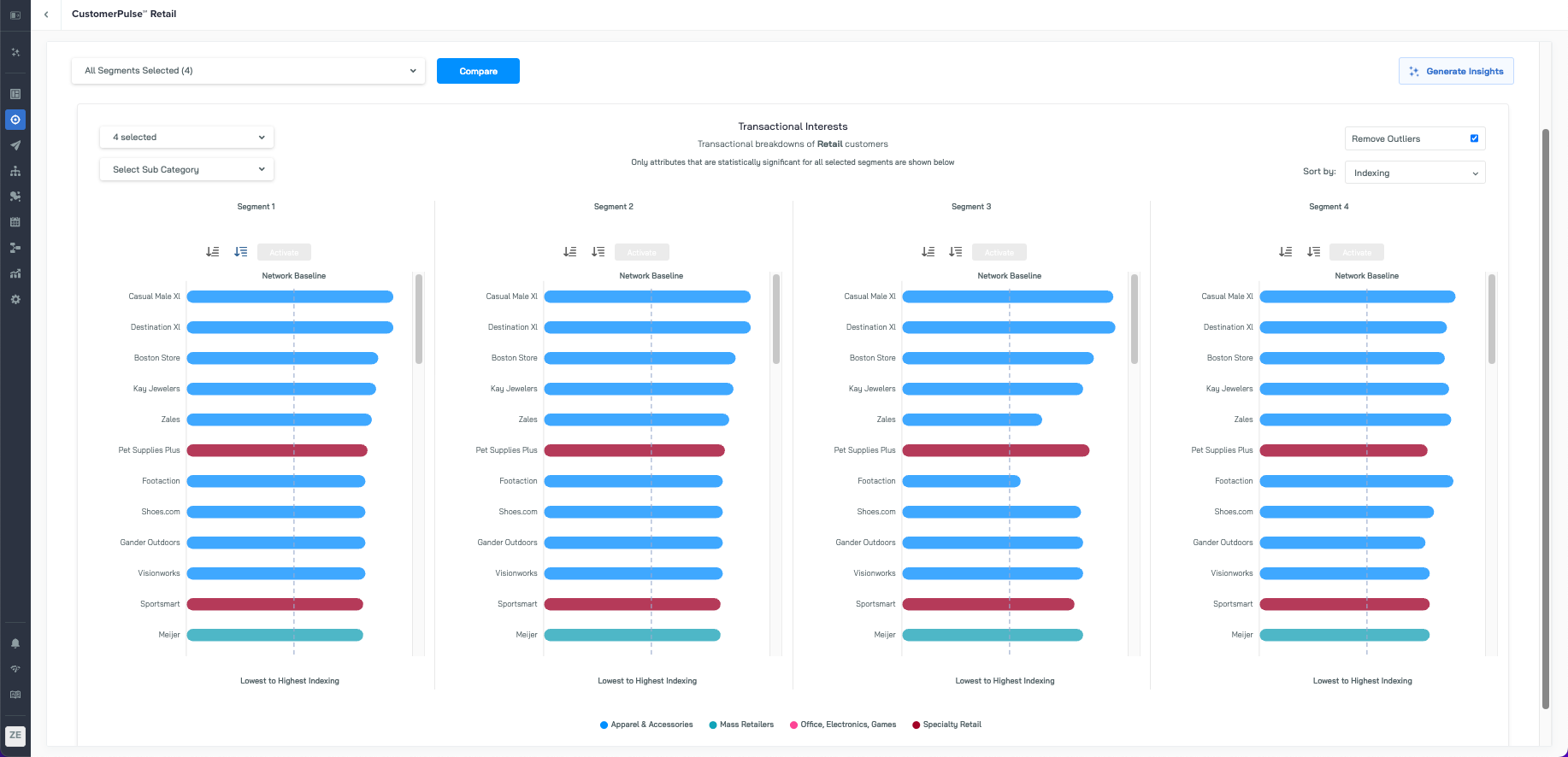Open the paper plane icon in sidebar
The image size is (1568, 757).
point(15,145)
